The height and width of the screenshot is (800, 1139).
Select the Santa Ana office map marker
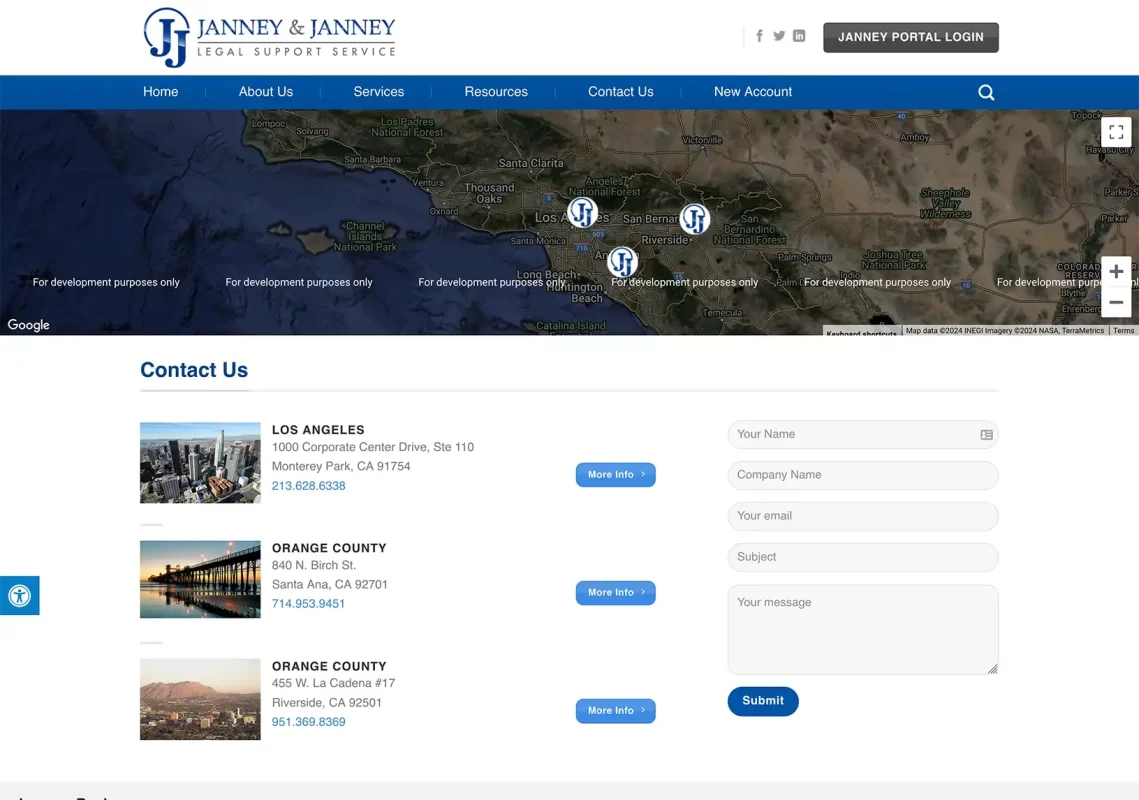pyautogui.click(x=623, y=262)
